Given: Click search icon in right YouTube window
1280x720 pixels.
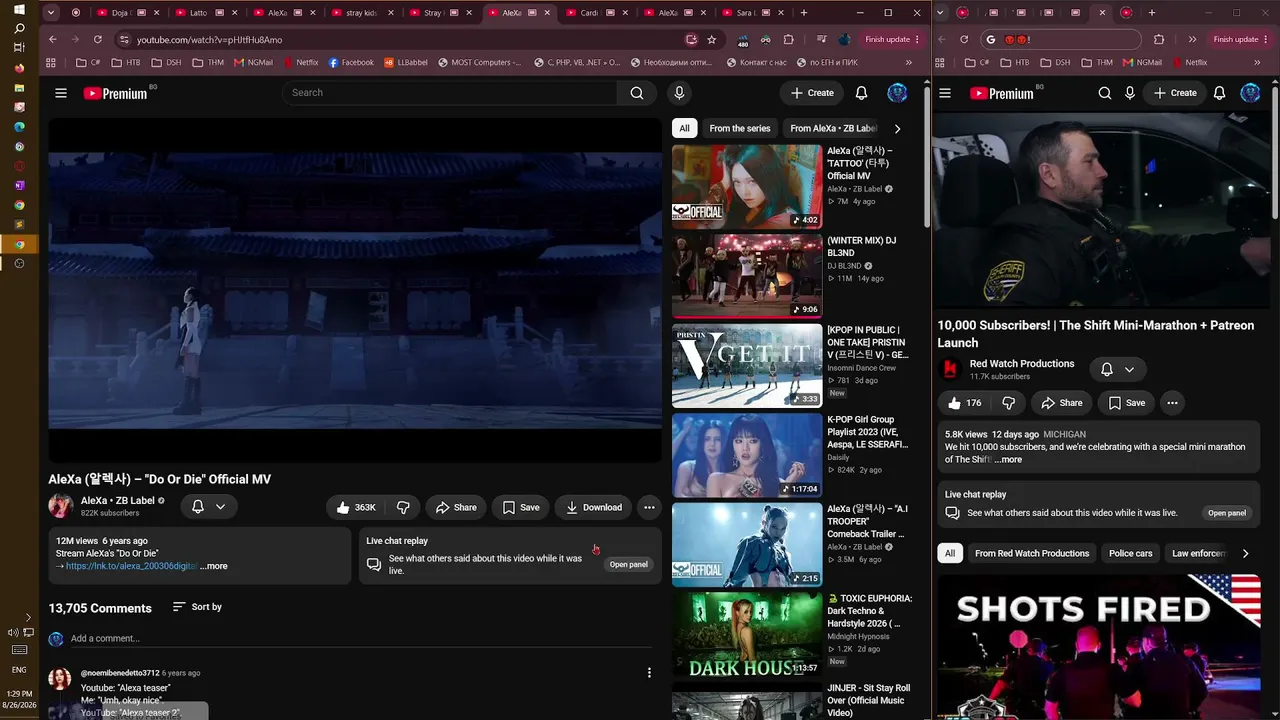Looking at the screenshot, I should 1105,93.
